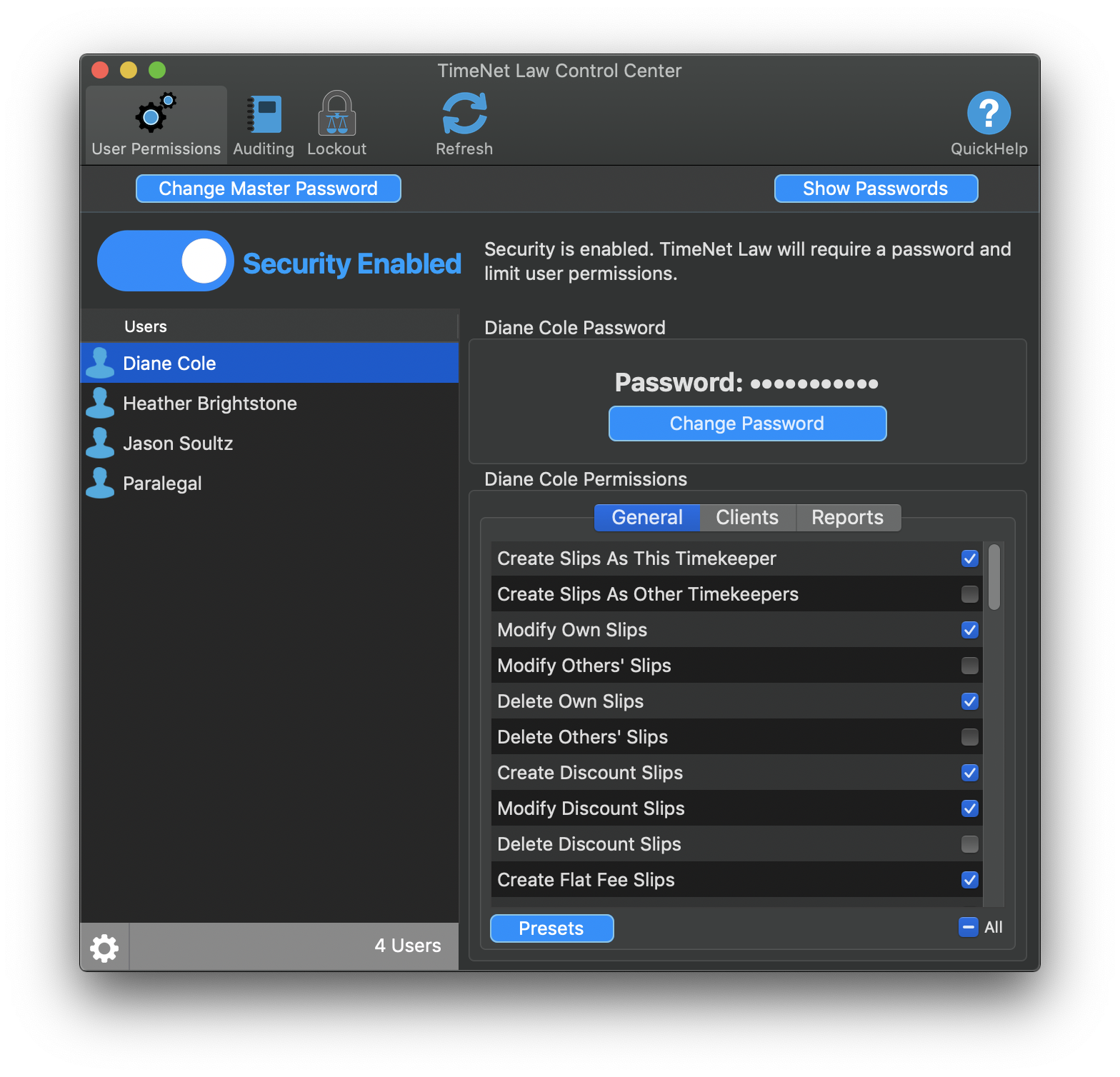1120x1077 pixels.
Task: Click the Refresh arrows icon
Action: 464,113
